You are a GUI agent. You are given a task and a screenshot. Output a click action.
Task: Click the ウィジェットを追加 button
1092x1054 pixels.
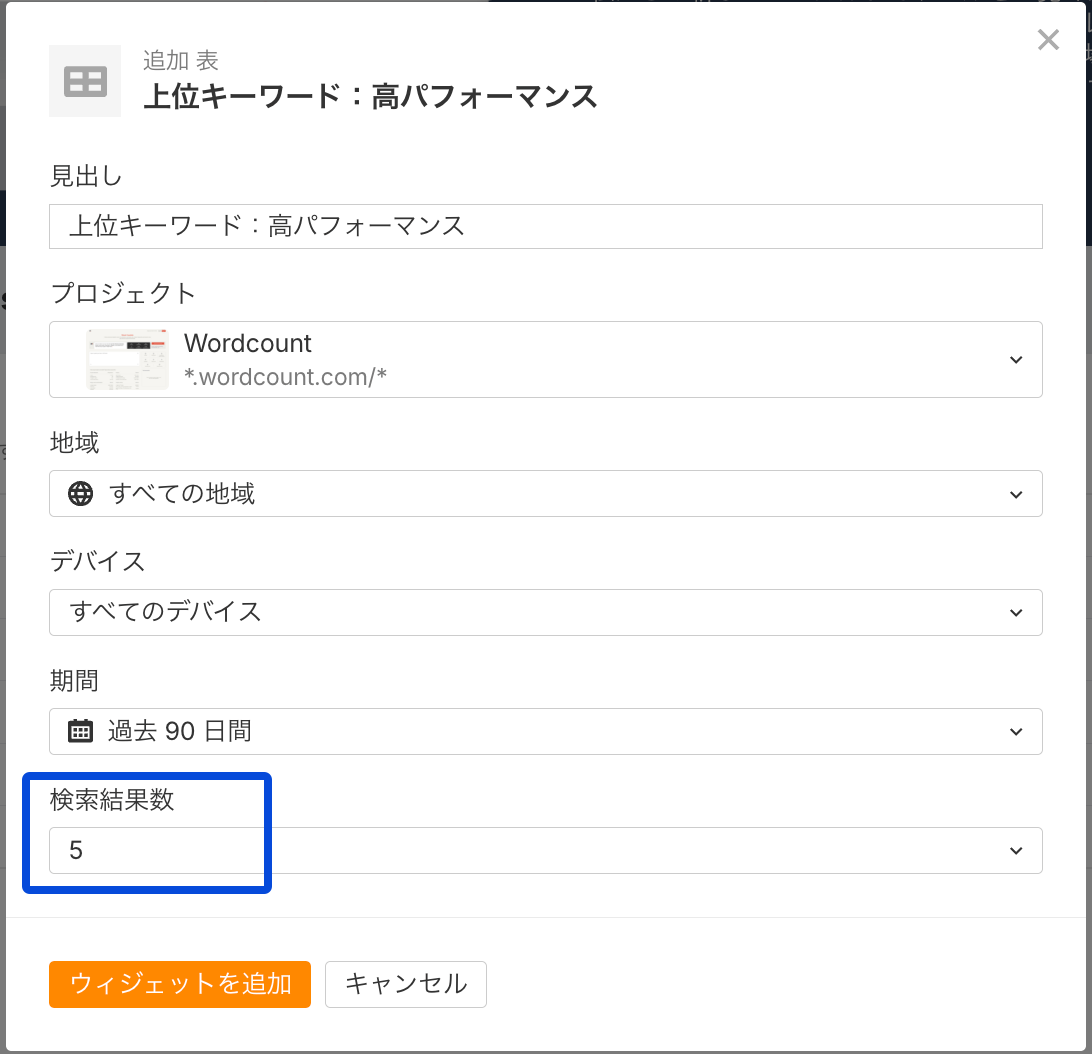[x=180, y=983]
